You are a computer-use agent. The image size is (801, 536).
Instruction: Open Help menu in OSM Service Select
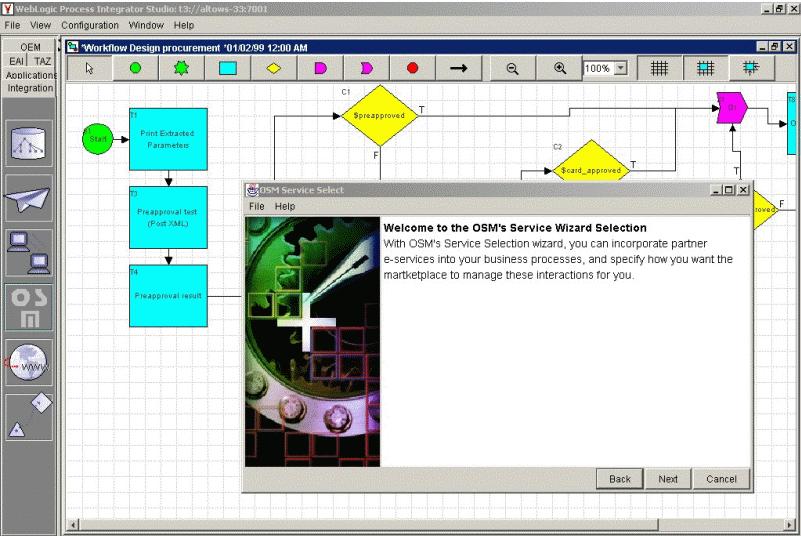pos(285,206)
